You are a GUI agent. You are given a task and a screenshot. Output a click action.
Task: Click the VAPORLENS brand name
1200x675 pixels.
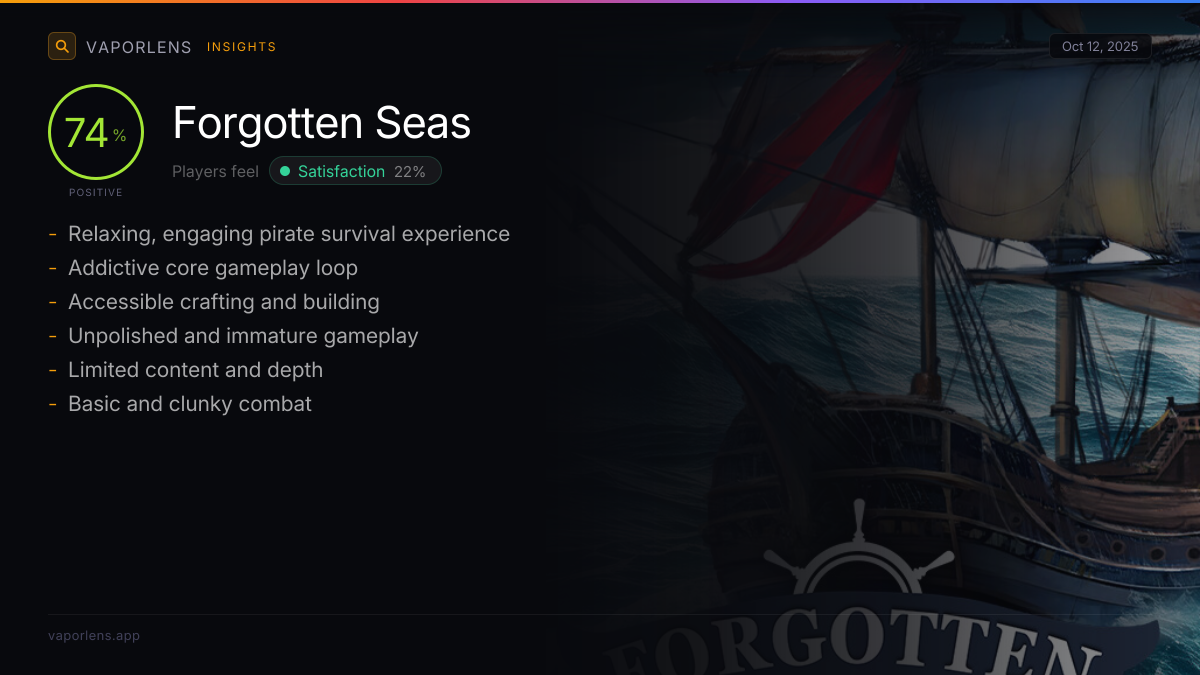point(139,47)
